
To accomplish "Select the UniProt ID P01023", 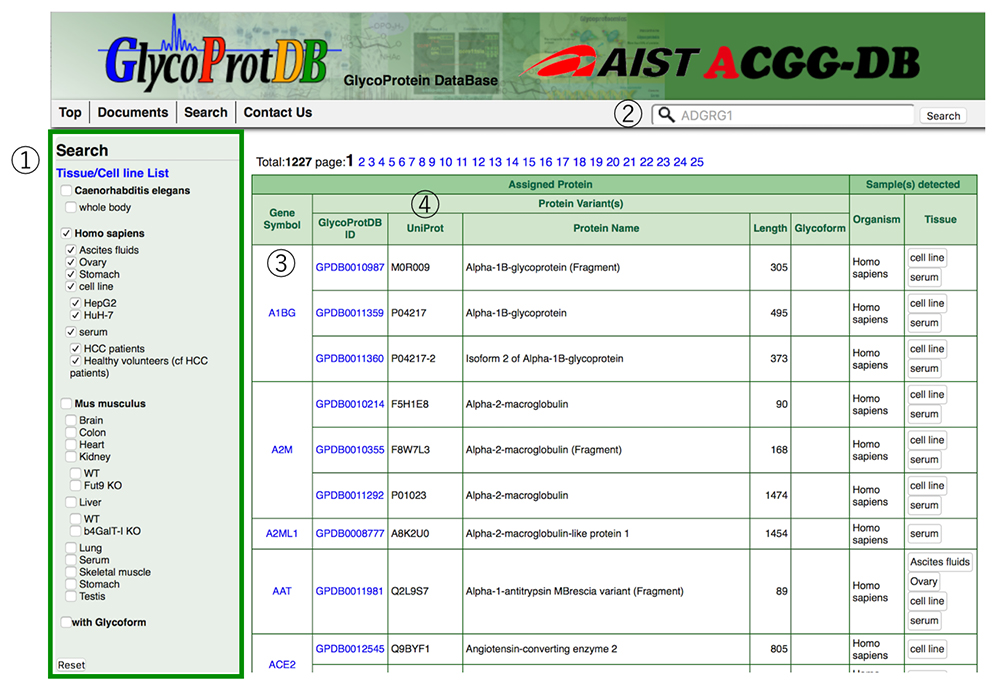I will point(409,495).
